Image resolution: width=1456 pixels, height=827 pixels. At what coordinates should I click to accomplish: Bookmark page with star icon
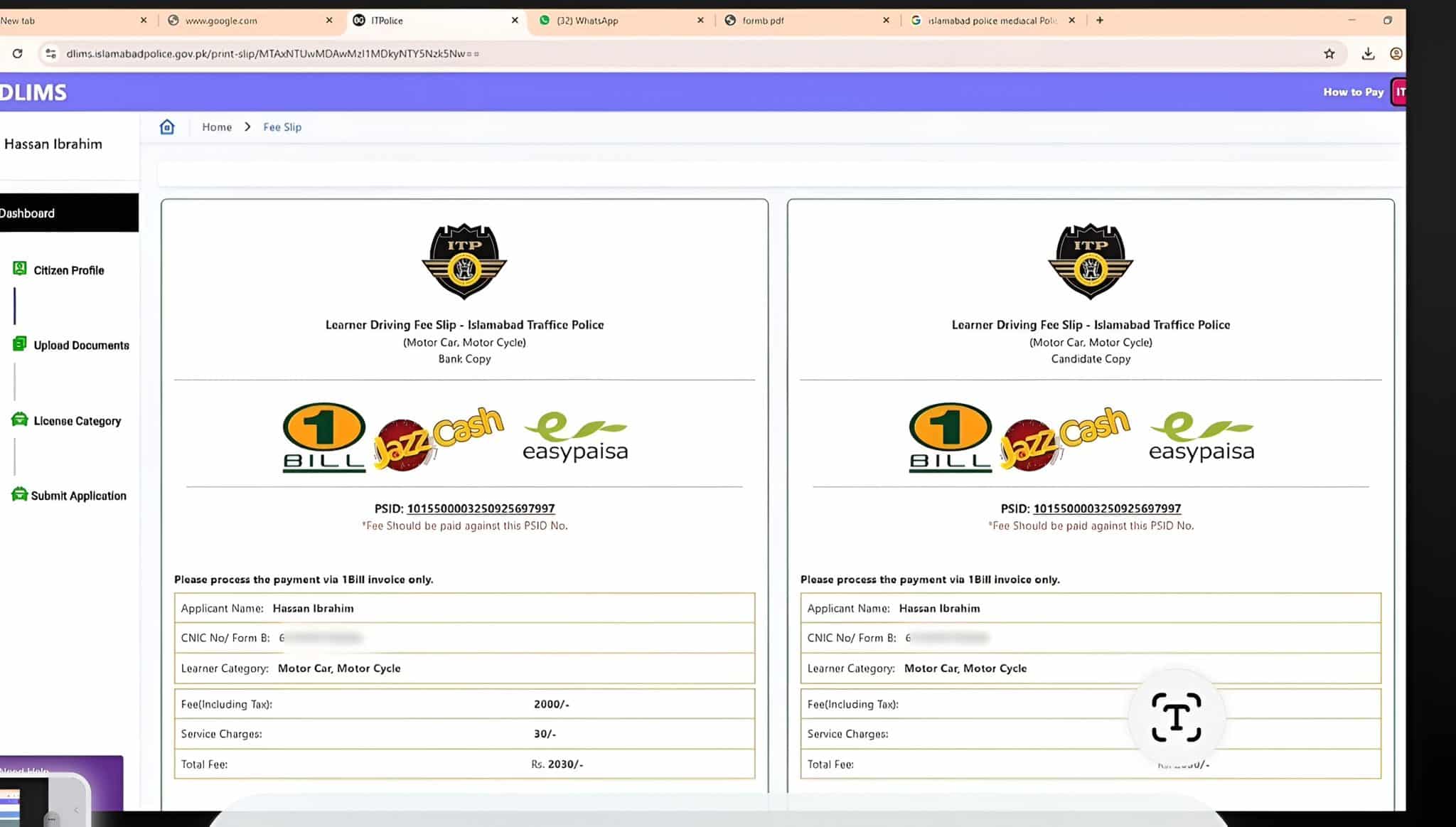pos(1329,53)
